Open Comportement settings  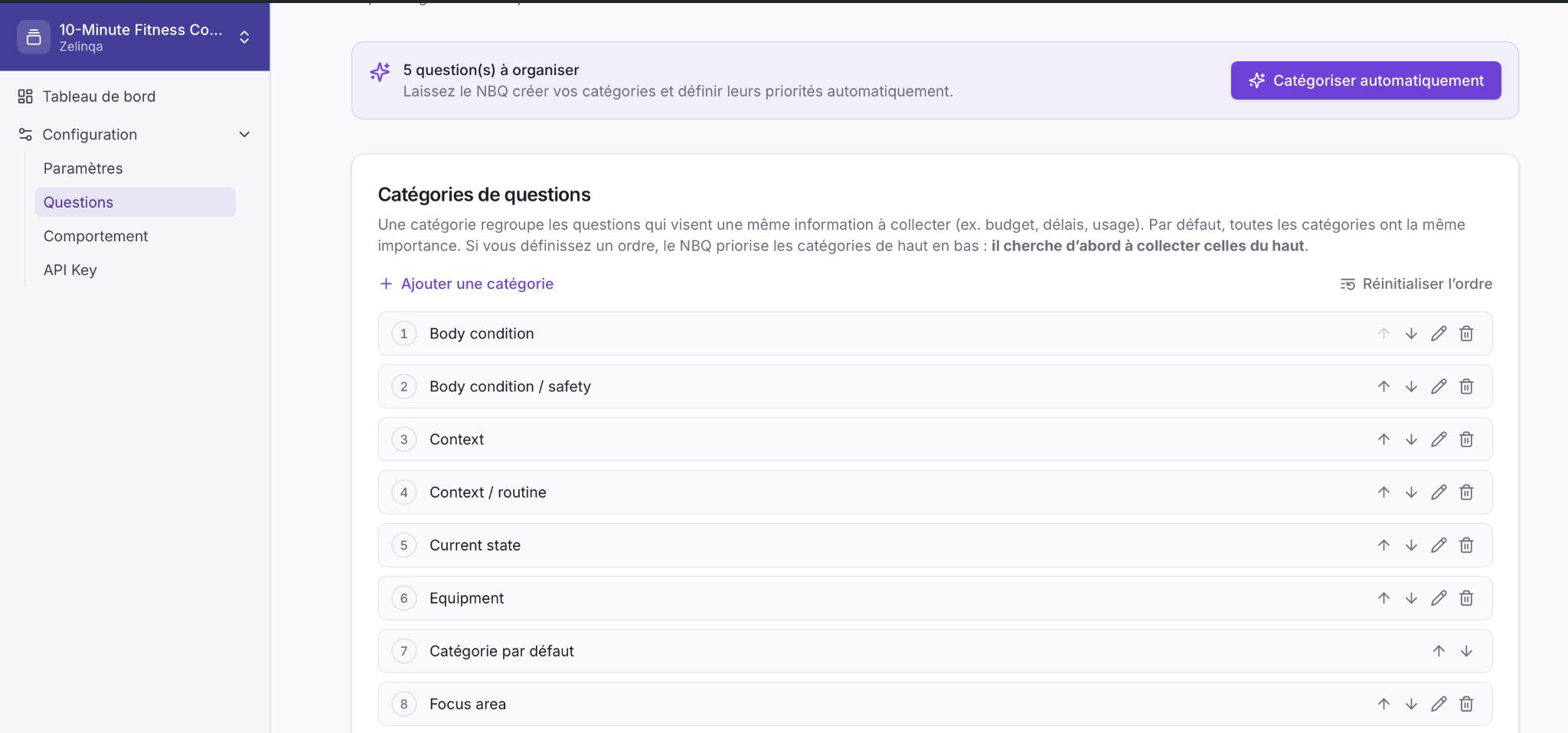(x=96, y=236)
